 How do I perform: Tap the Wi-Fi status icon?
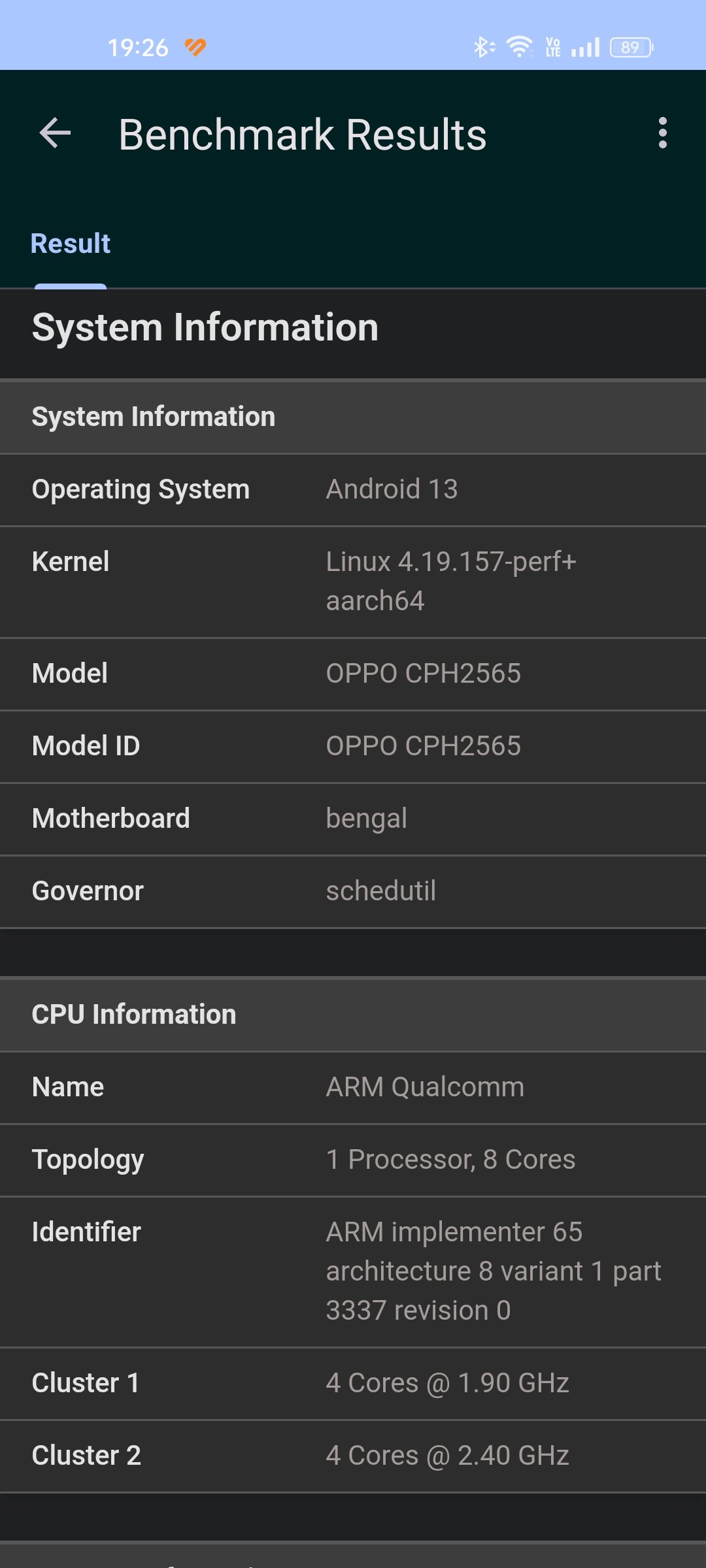pos(520,47)
